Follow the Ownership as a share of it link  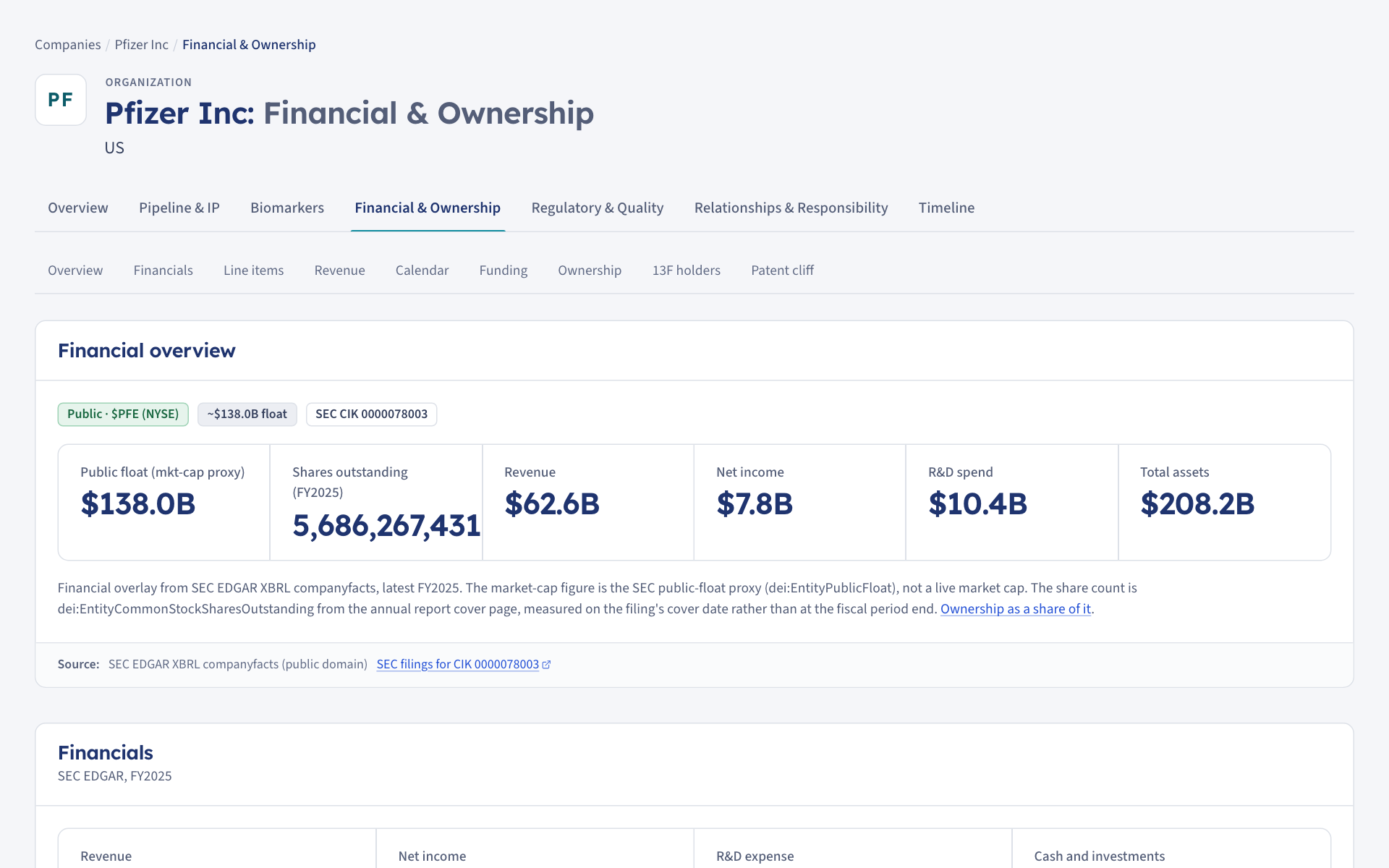tap(1016, 609)
